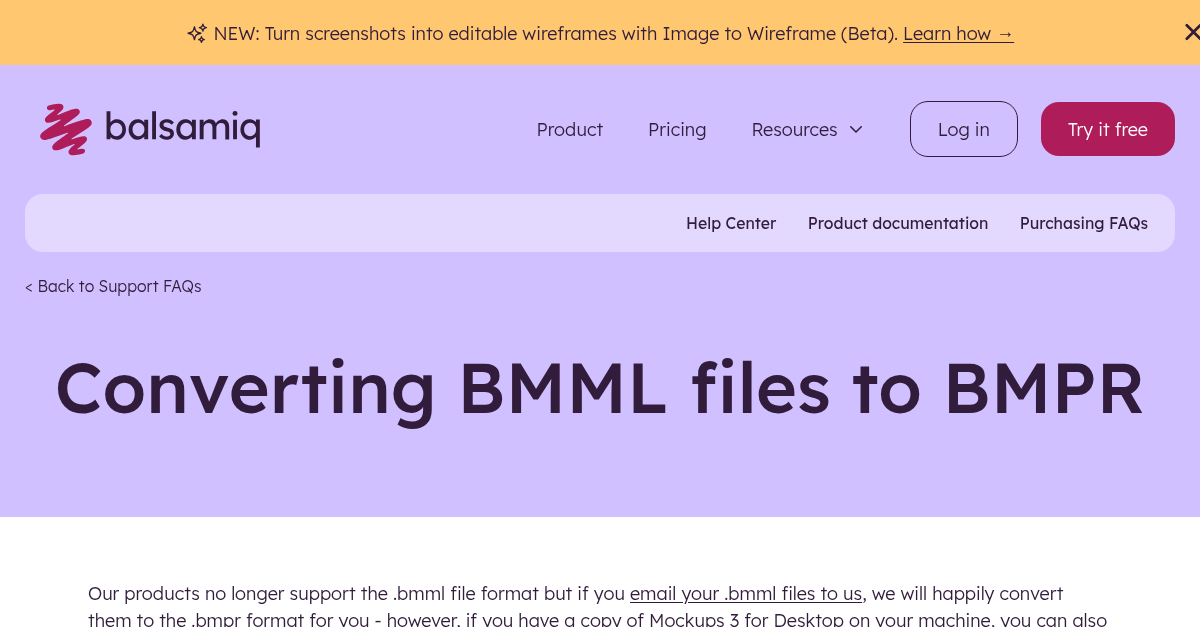This screenshot has height=627, width=1200.
Task: Click Log in
Action: 963,129
